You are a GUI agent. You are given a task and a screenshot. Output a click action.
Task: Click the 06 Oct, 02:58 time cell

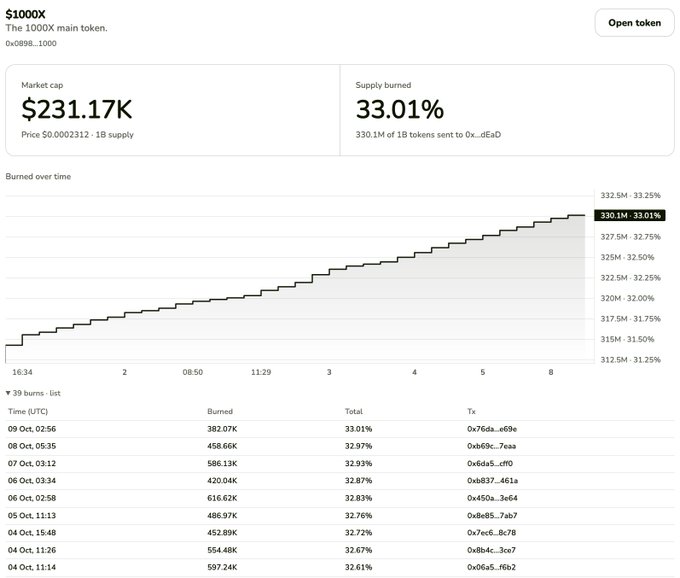32,498
